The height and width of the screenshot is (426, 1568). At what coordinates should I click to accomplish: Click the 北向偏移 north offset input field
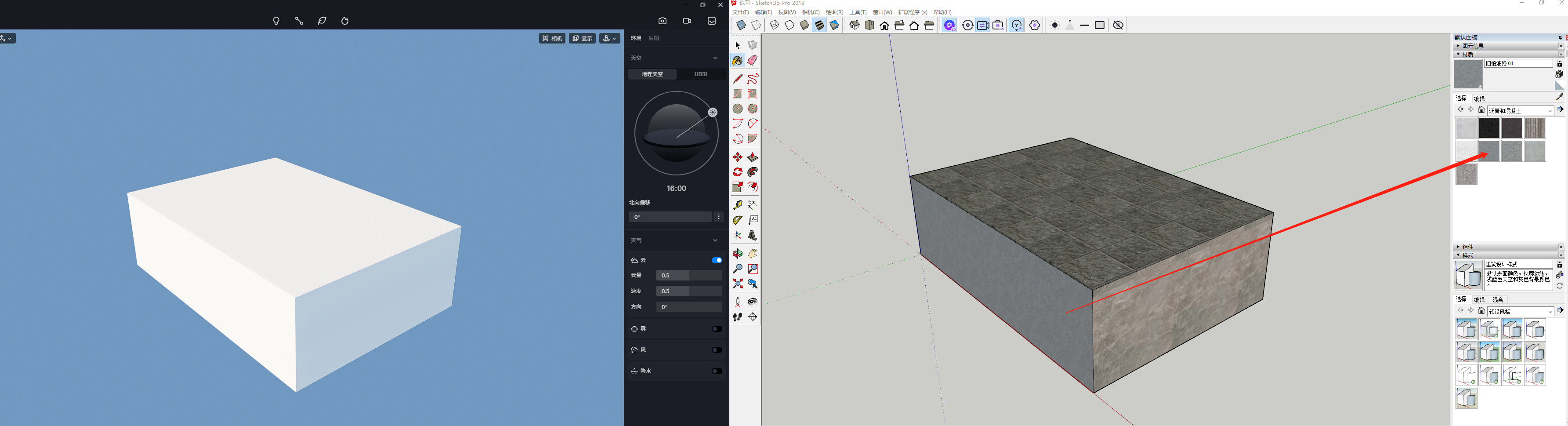pos(670,217)
